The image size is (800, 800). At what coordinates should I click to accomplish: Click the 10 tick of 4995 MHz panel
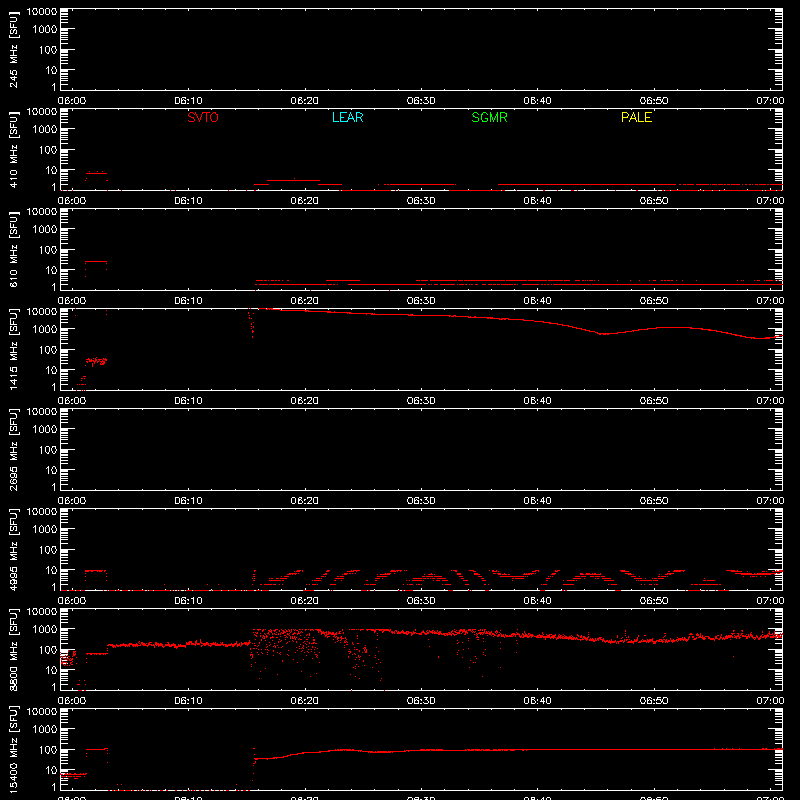pos(52,570)
